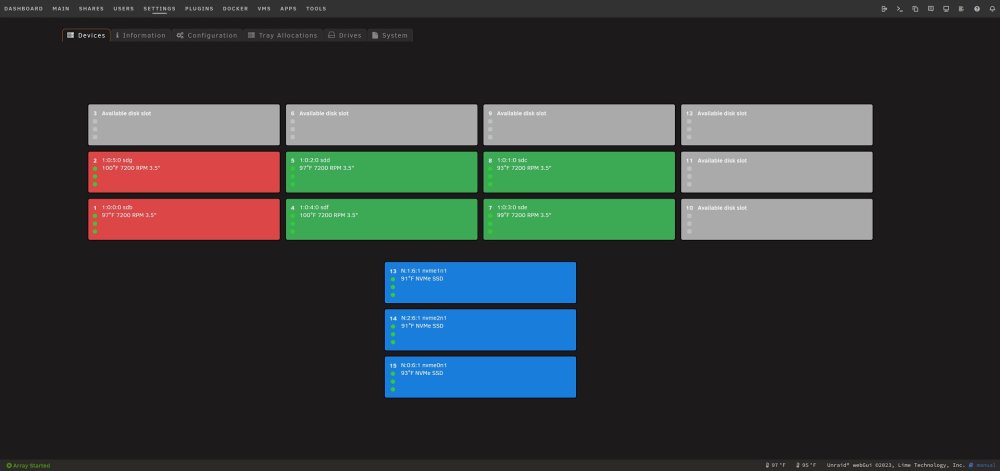Screen dimensions: 1000x471
Task: Select available disk slot 11 tile
Action: coord(777,172)
